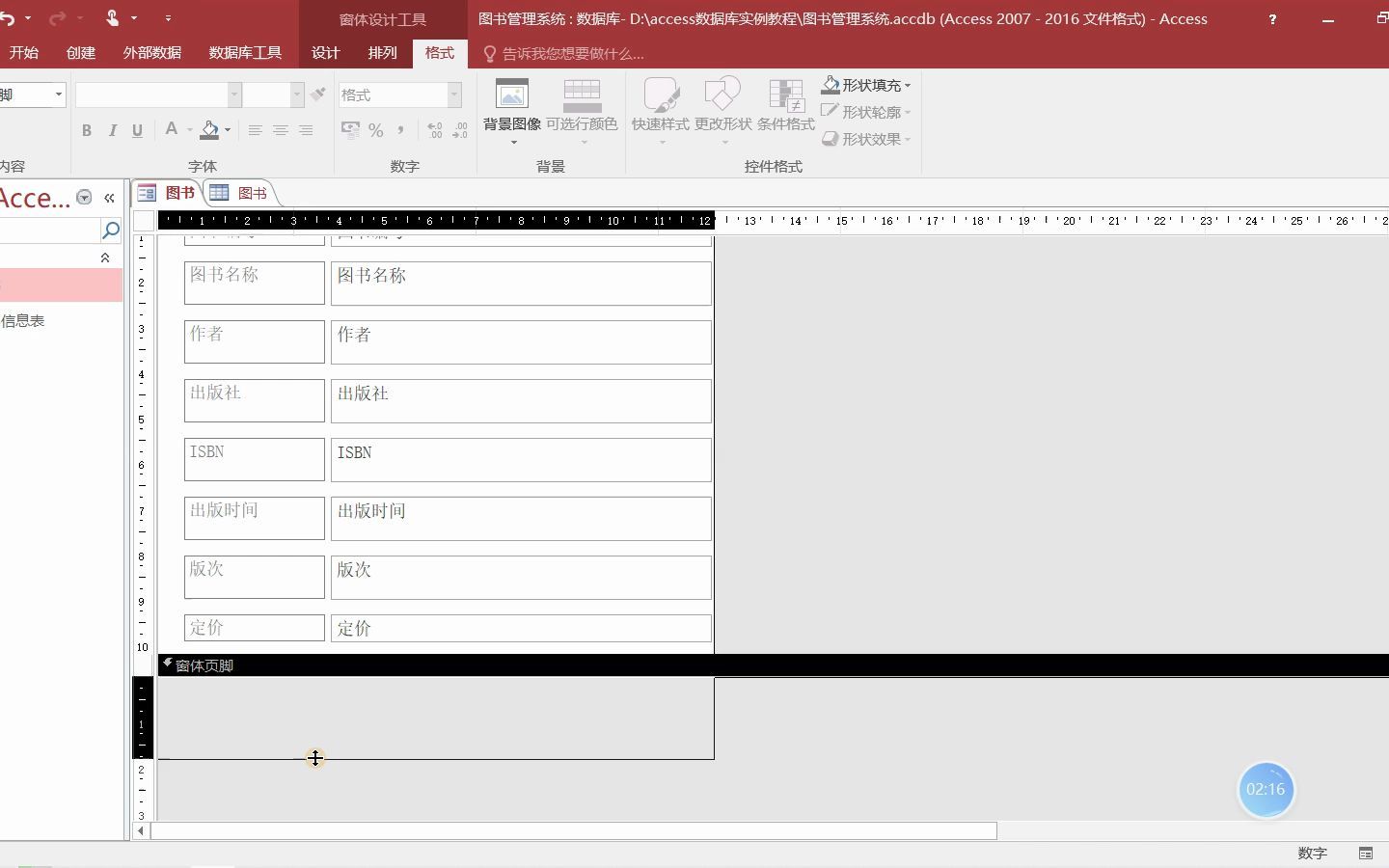Switch to the 设计 ribbon tab
This screenshot has height=868, width=1389.
(x=326, y=53)
